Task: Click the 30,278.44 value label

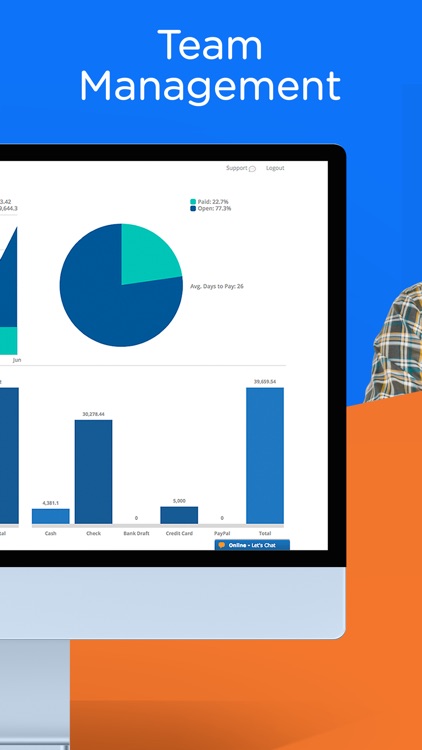Action: pyautogui.click(x=93, y=414)
